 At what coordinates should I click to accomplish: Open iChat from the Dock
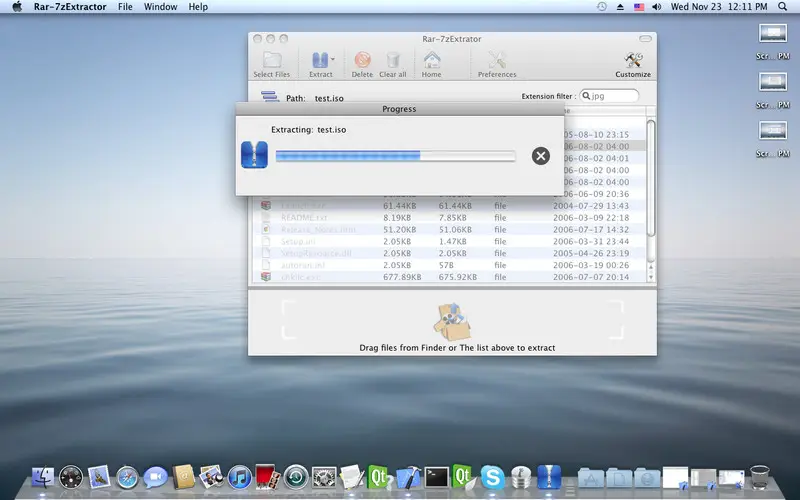click(155, 478)
